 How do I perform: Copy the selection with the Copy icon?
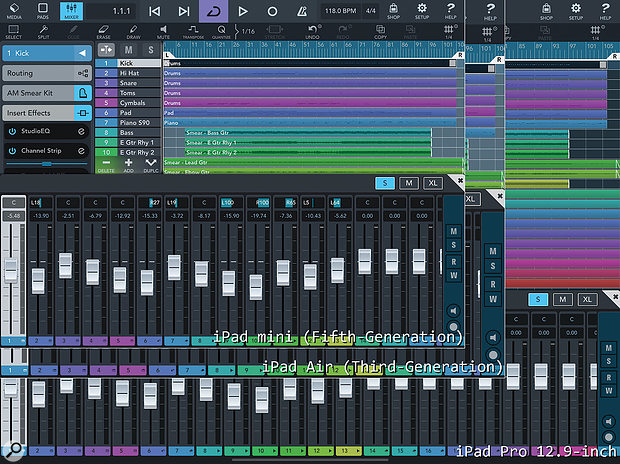coord(380,32)
